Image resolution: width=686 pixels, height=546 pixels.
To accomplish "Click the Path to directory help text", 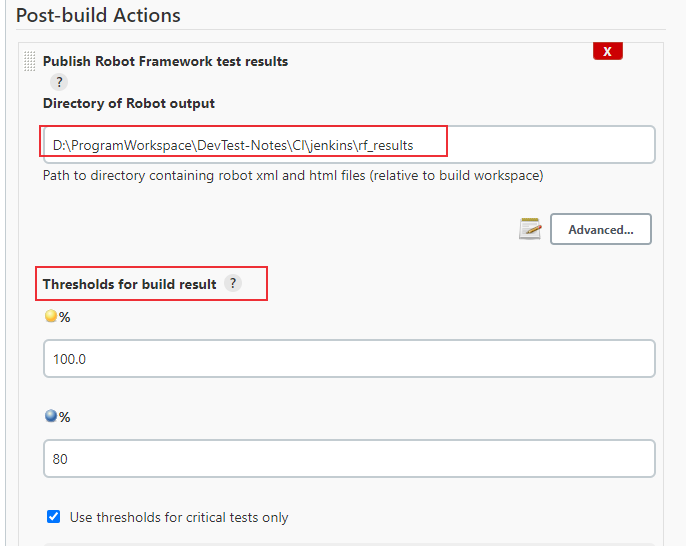I will pyautogui.click(x=293, y=175).
